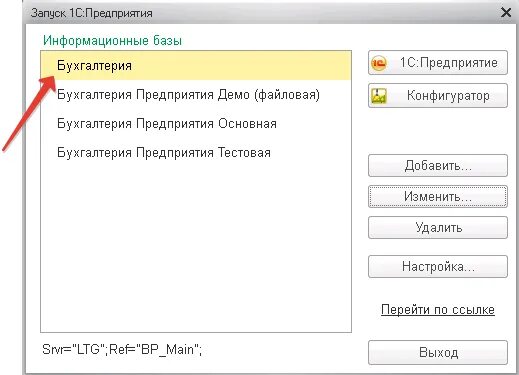Click the Srvr="LTG";Ref="BP_Main" connection string

[122, 350]
